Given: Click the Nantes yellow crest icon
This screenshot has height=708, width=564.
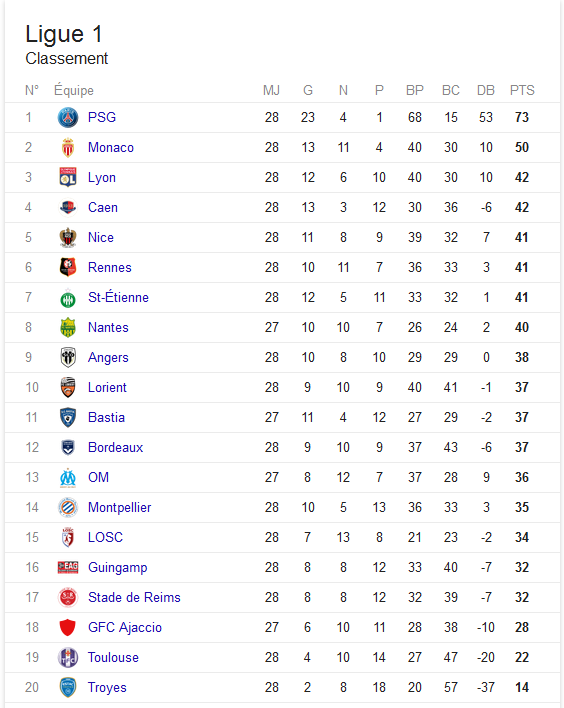Looking at the screenshot, I should [68, 327].
